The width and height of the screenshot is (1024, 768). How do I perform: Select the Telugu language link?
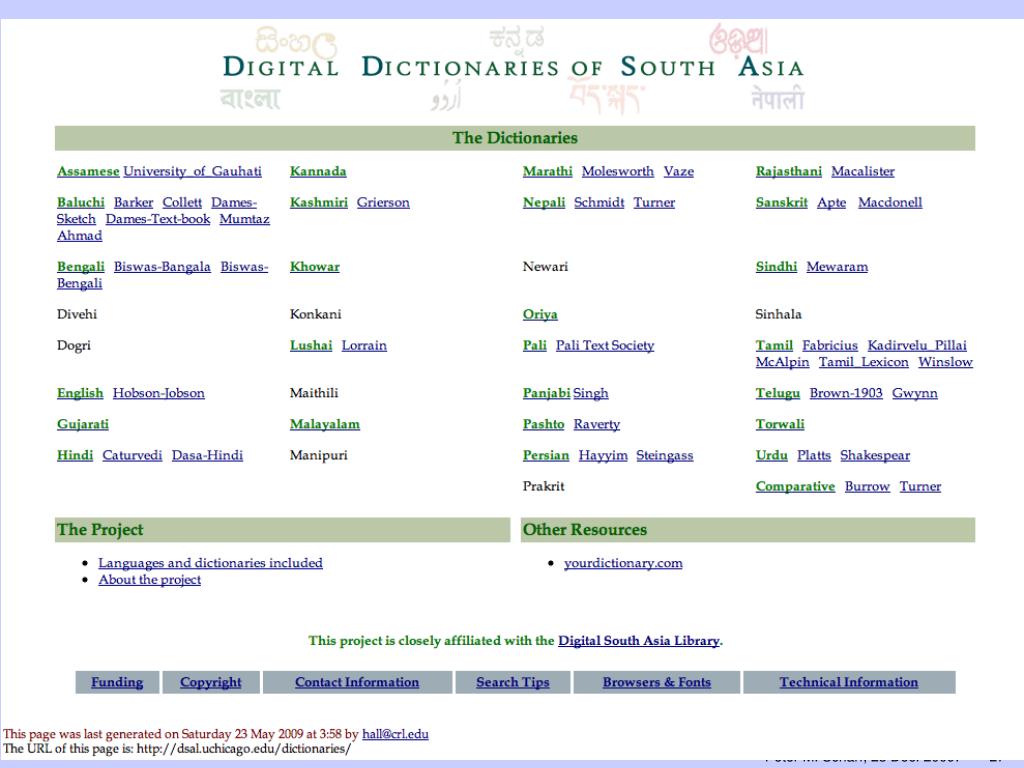[778, 393]
